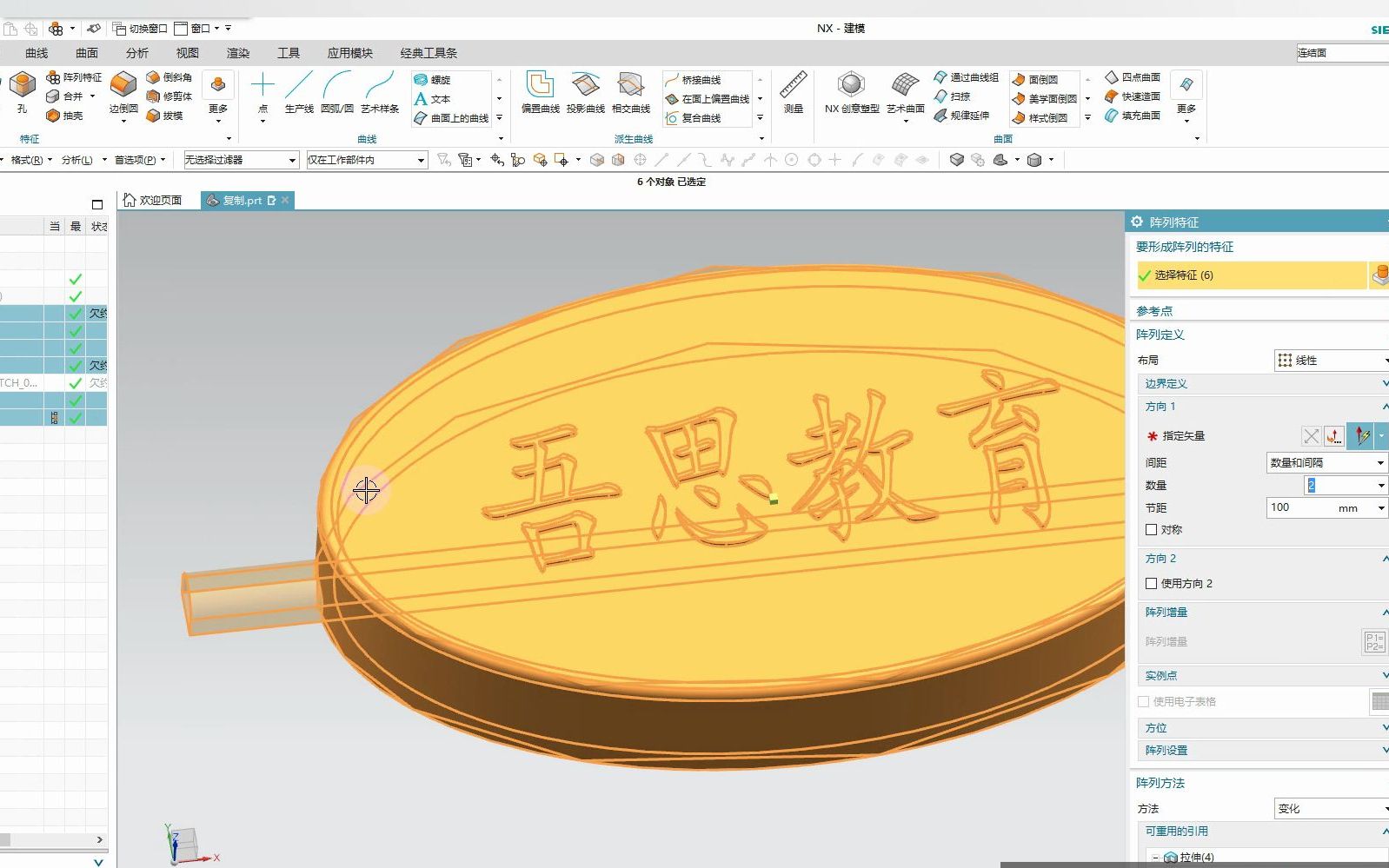Select Through Curve Mesh (通过曲线组) tool

tap(967, 77)
